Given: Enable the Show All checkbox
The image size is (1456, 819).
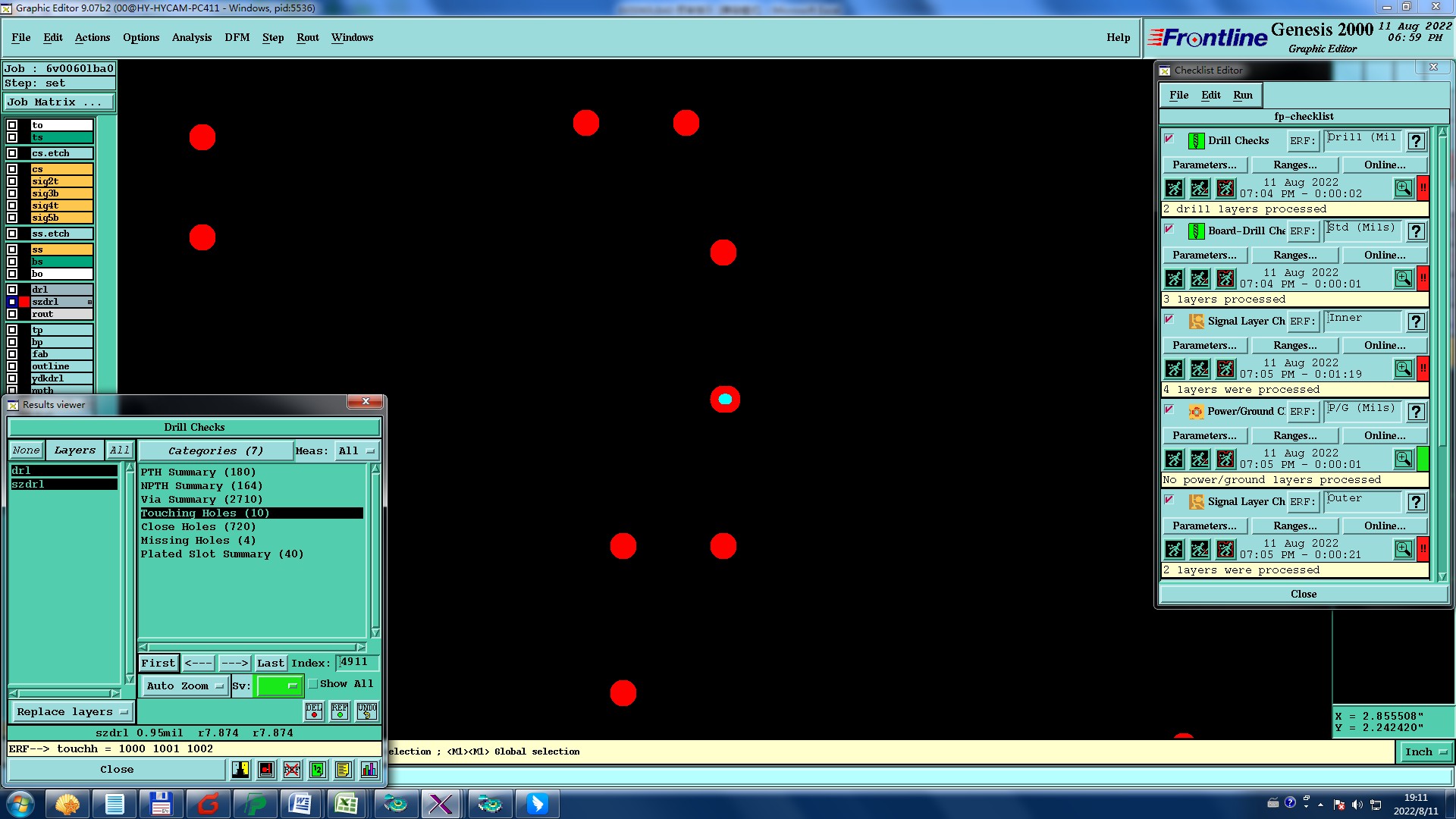Looking at the screenshot, I should (313, 684).
